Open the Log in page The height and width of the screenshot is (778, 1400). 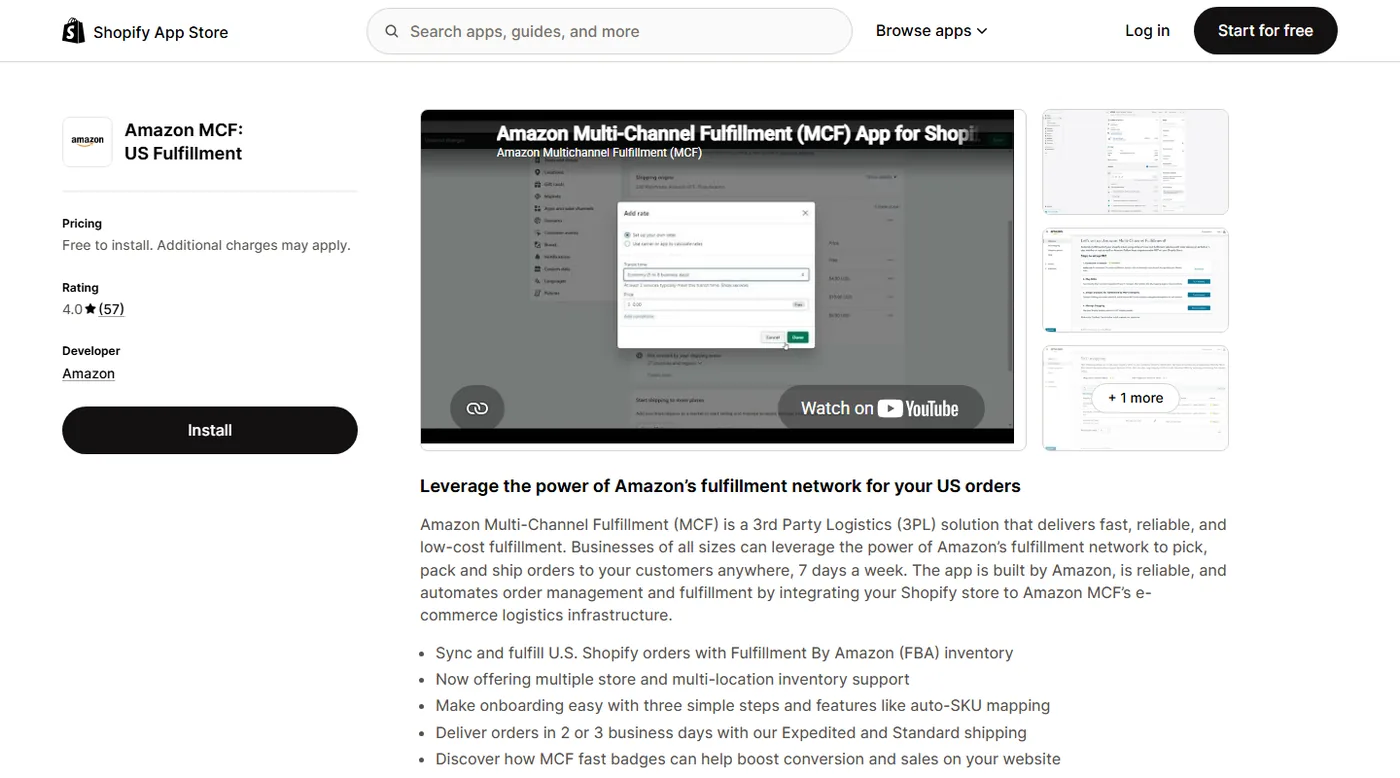1147,31
